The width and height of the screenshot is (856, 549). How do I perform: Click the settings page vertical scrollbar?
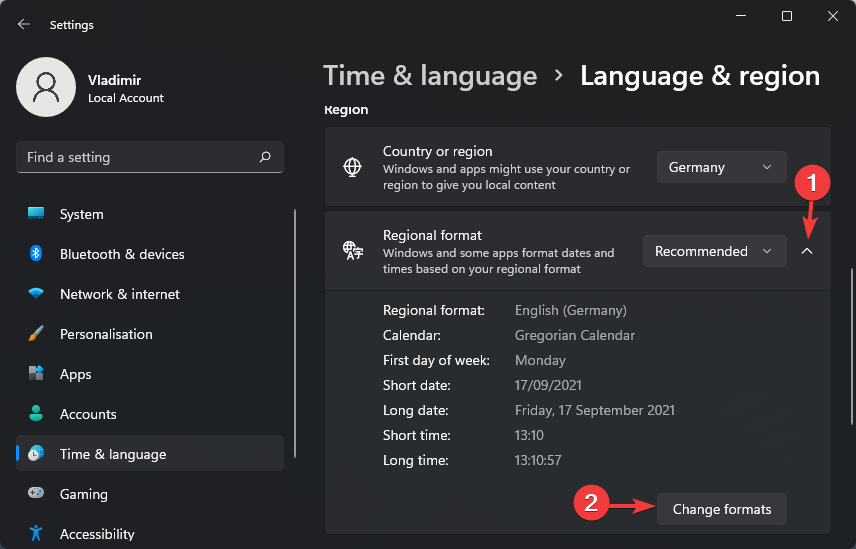coord(851,330)
